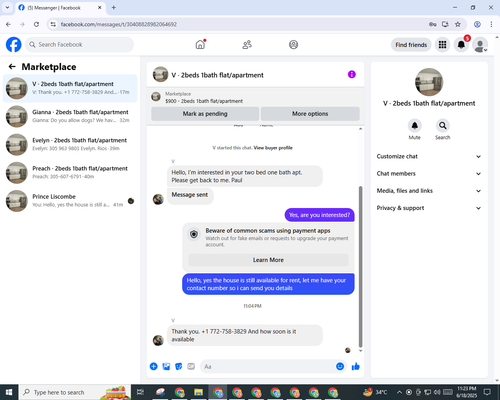Click Mark as pending button
500x400 pixels.
pos(205,114)
